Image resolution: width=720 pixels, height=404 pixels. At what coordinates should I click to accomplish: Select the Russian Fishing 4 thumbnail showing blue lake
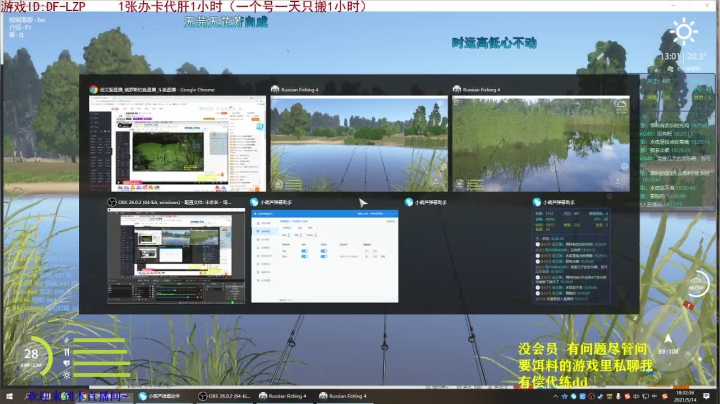(x=359, y=143)
